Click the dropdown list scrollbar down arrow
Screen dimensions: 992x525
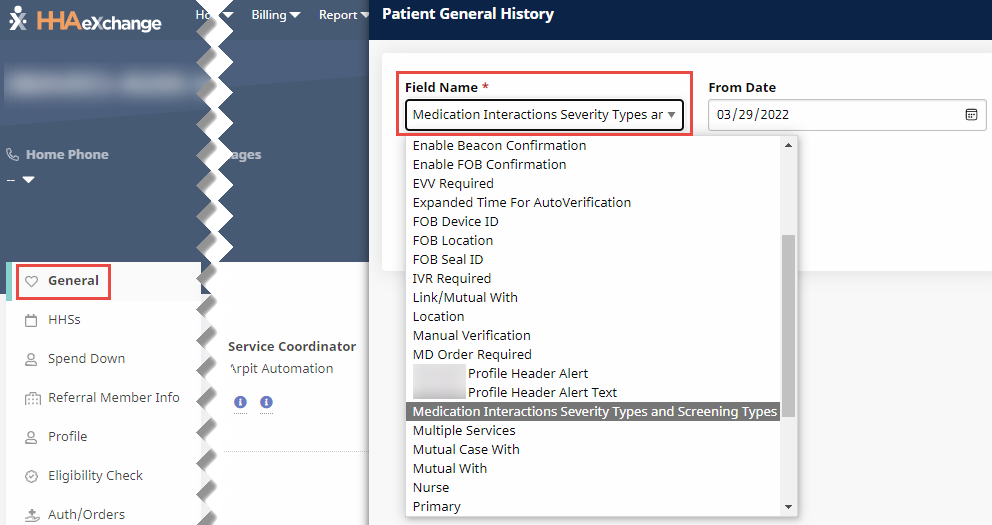pos(788,507)
